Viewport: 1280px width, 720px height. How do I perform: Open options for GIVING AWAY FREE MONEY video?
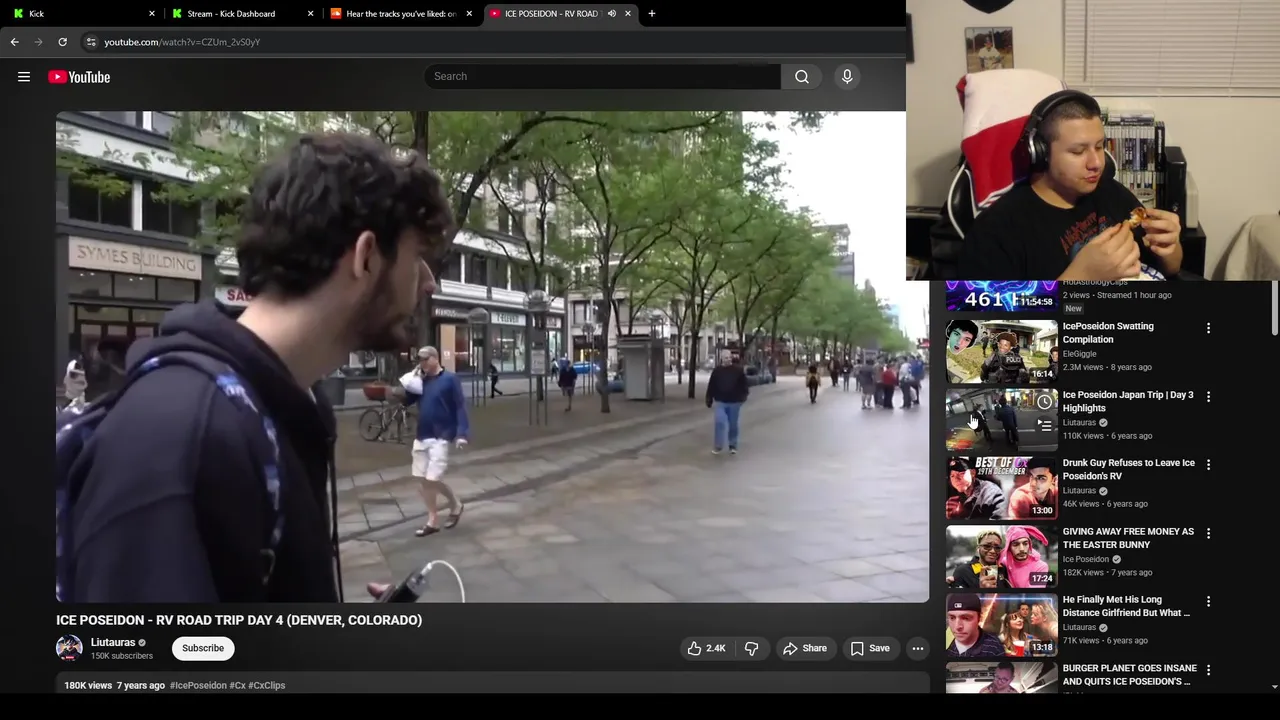(1208, 534)
